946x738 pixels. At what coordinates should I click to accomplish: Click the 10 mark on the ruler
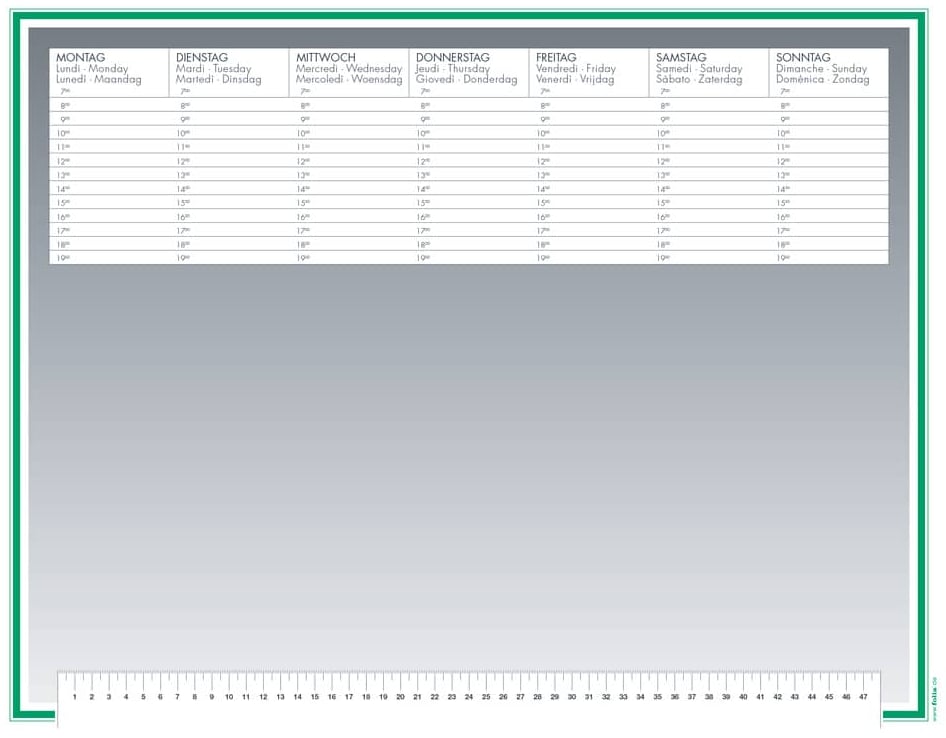[228, 697]
